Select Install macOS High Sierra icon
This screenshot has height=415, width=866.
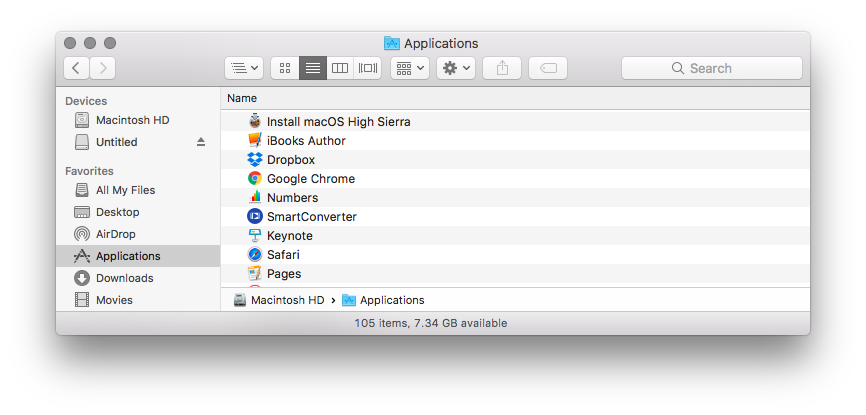click(x=255, y=121)
